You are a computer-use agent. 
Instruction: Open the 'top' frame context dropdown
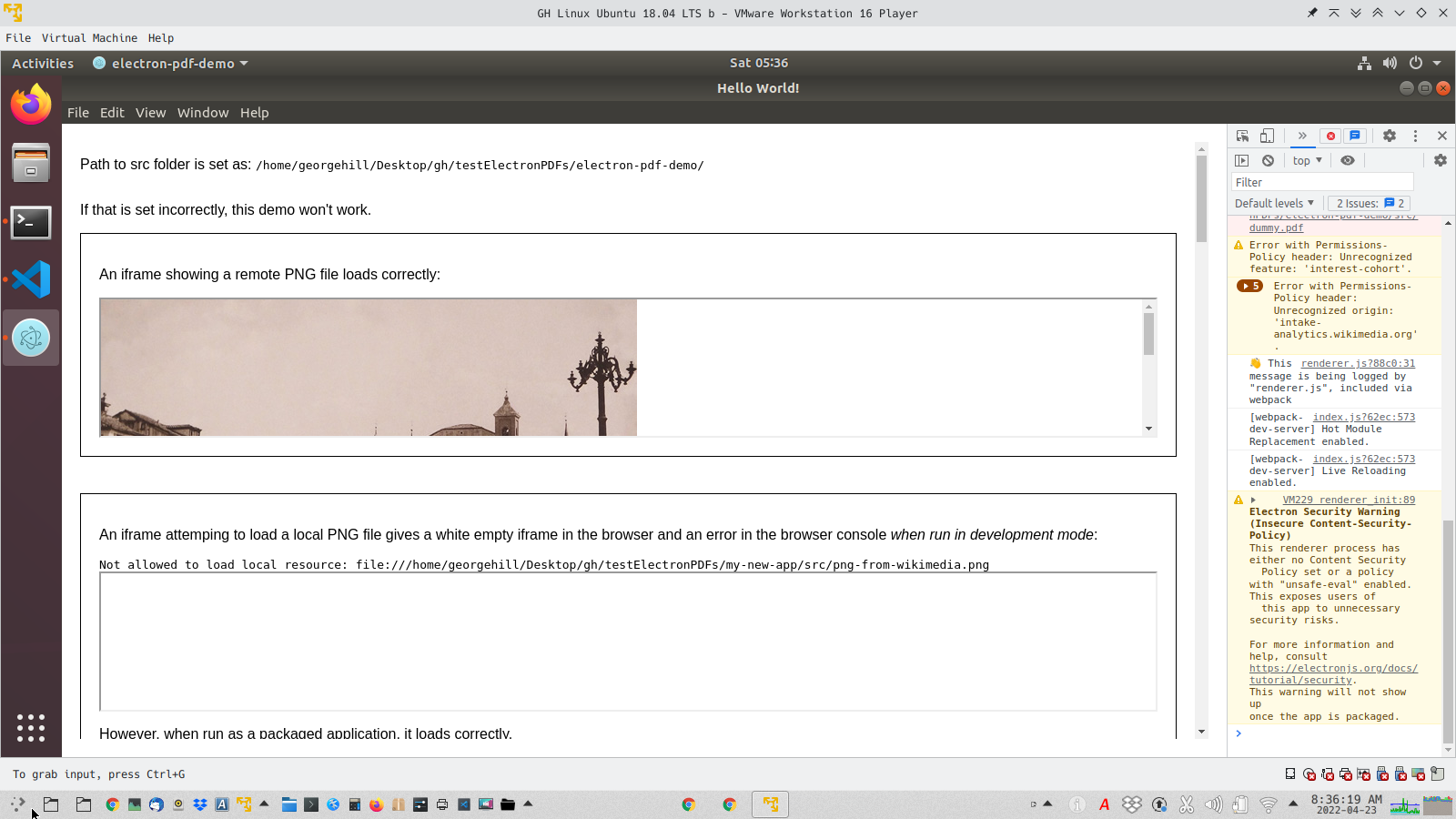(x=1307, y=160)
